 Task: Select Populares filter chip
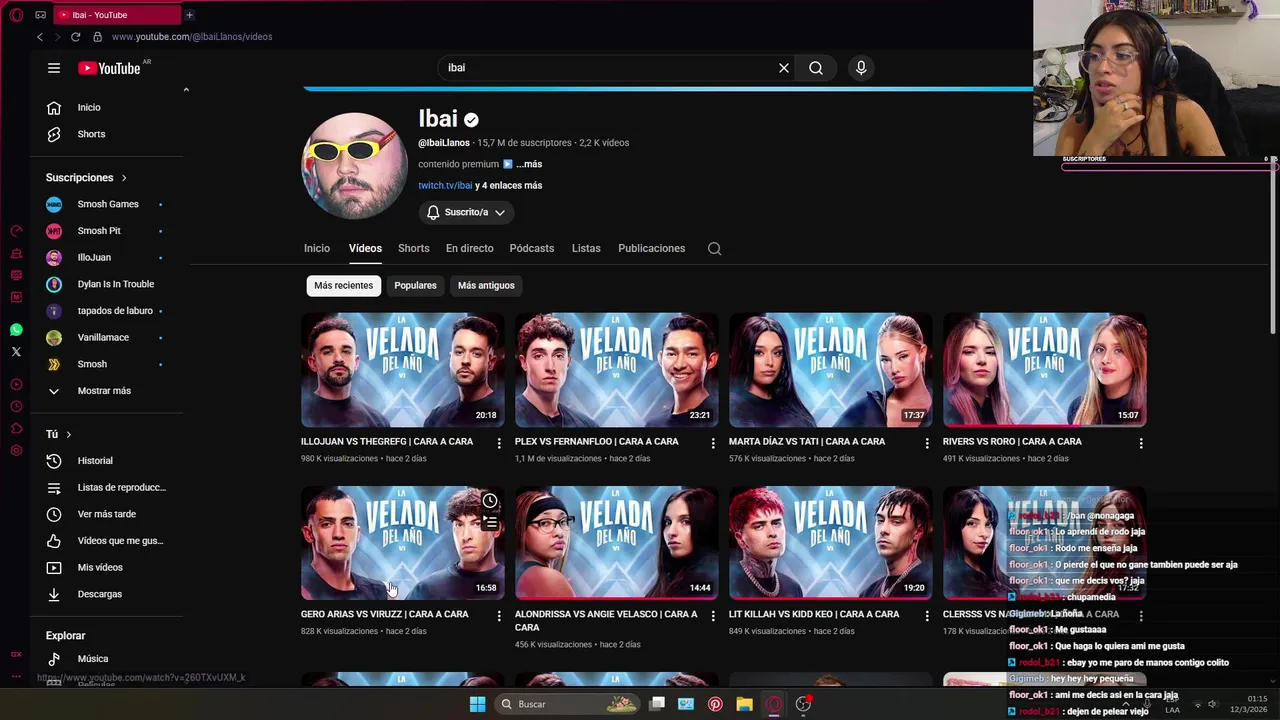click(x=415, y=286)
